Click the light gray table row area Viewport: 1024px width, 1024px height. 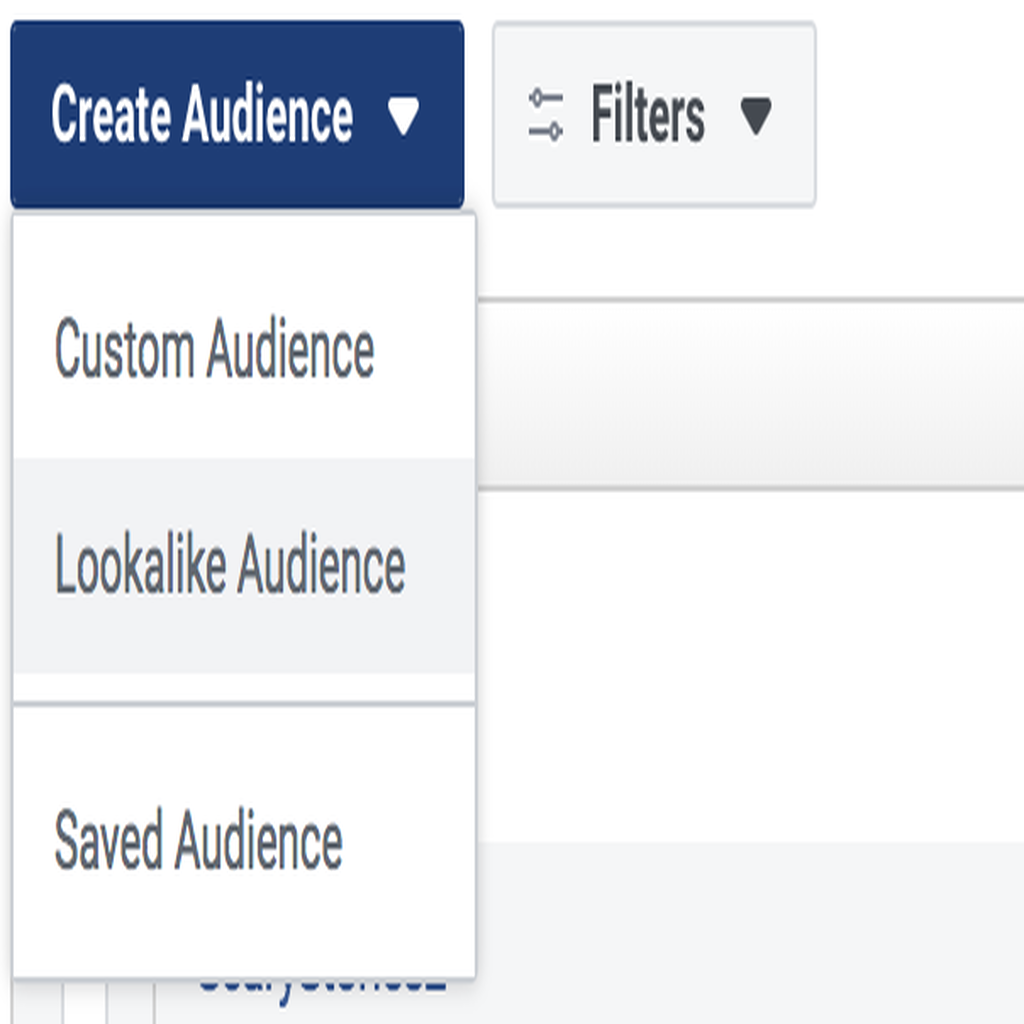750,933
